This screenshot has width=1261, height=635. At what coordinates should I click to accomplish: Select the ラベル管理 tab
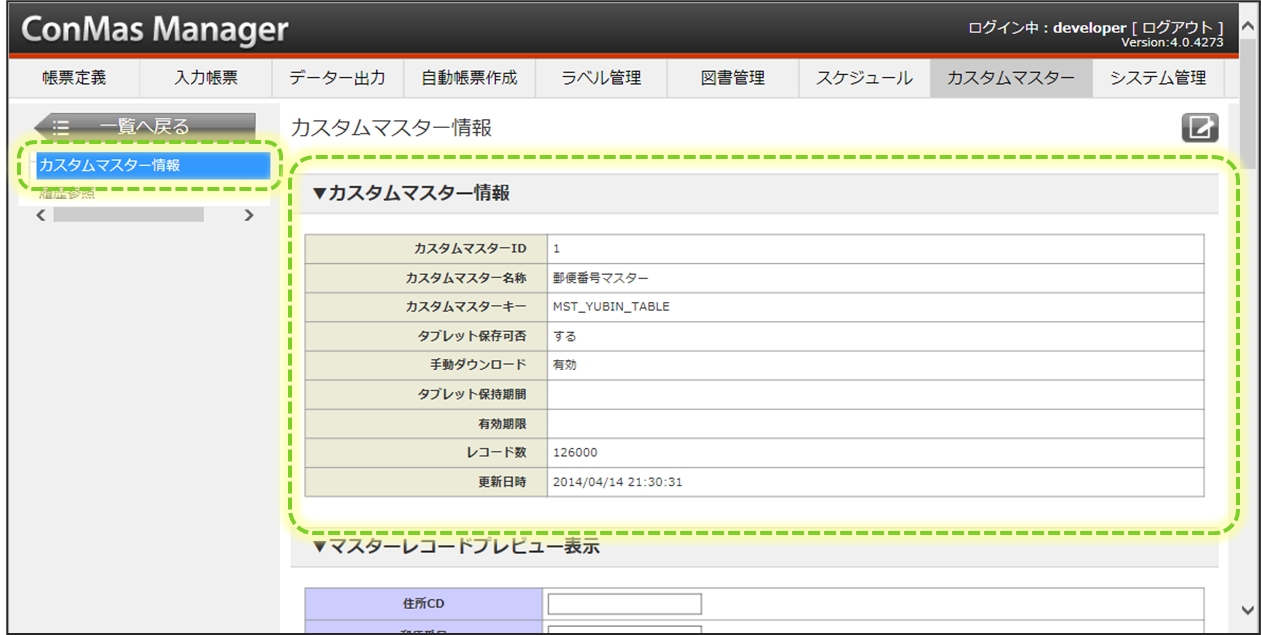coord(601,78)
